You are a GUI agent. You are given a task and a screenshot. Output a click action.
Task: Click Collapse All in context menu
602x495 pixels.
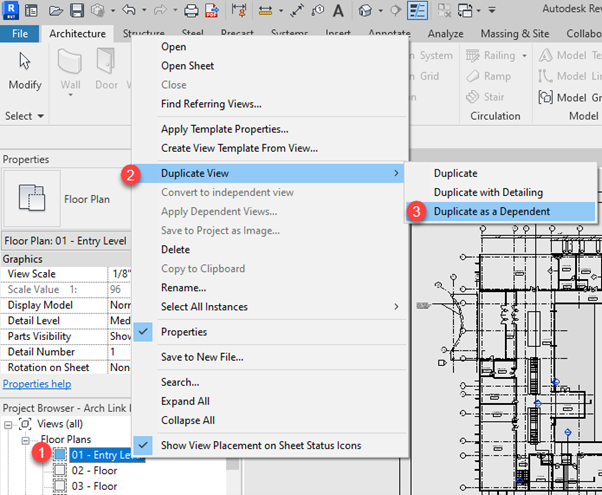(270, 421)
